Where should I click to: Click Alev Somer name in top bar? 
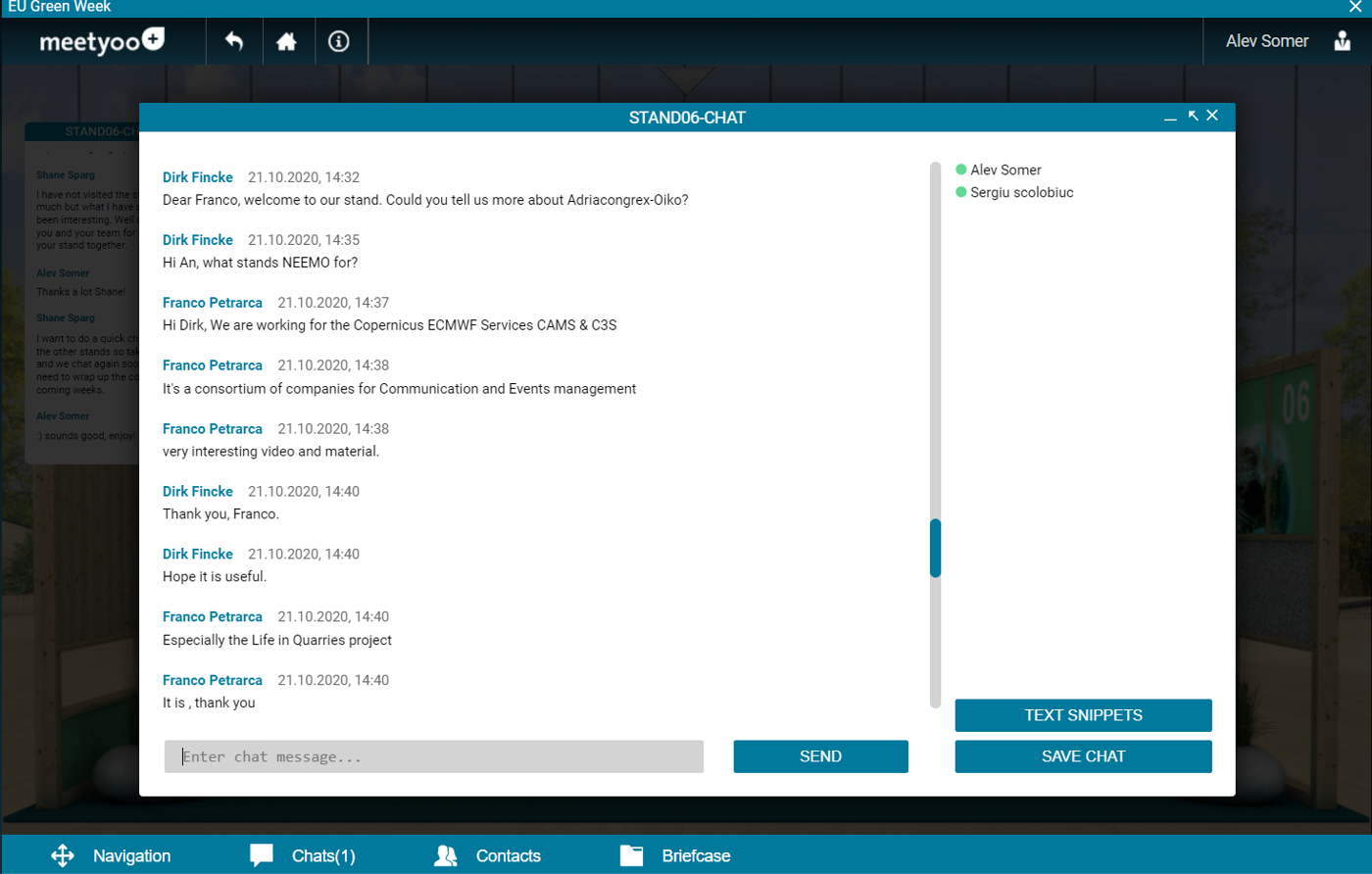(x=1267, y=41)
